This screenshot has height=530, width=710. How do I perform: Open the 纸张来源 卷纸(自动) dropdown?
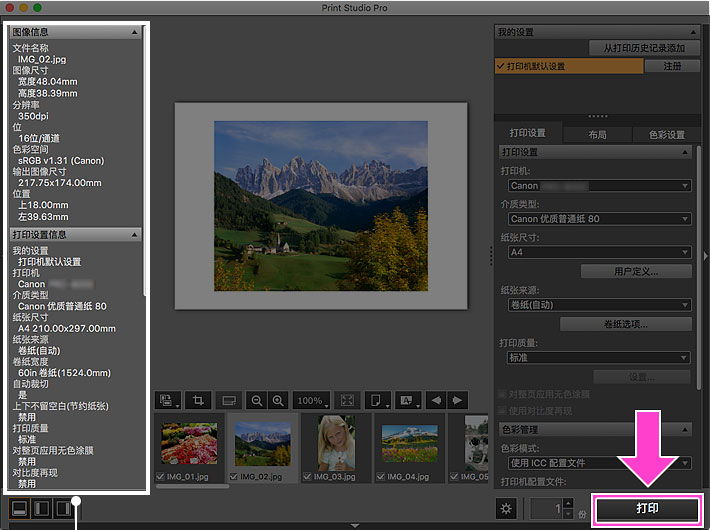(x=600, y=305)
